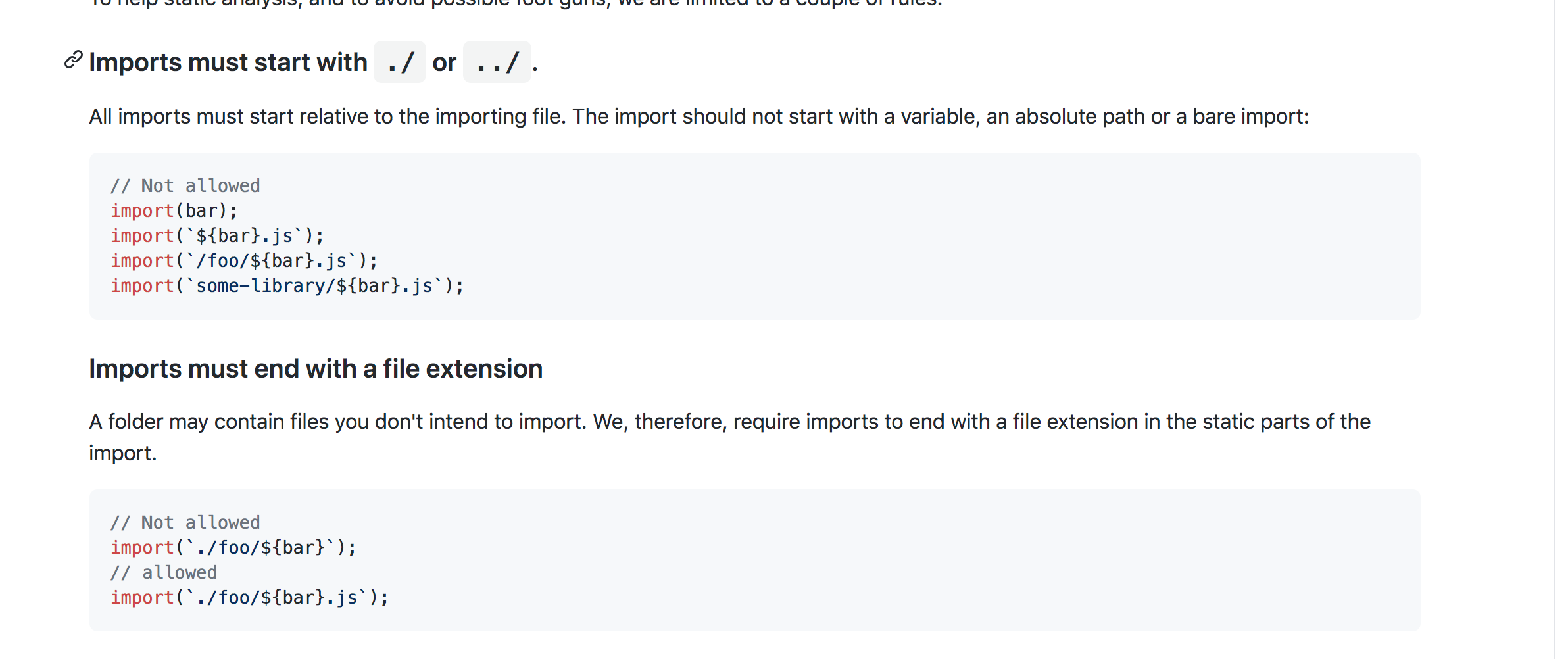Click the "// allowed" comment line
The height and width of the screenshot is (659, 1568).
(164, 573)
